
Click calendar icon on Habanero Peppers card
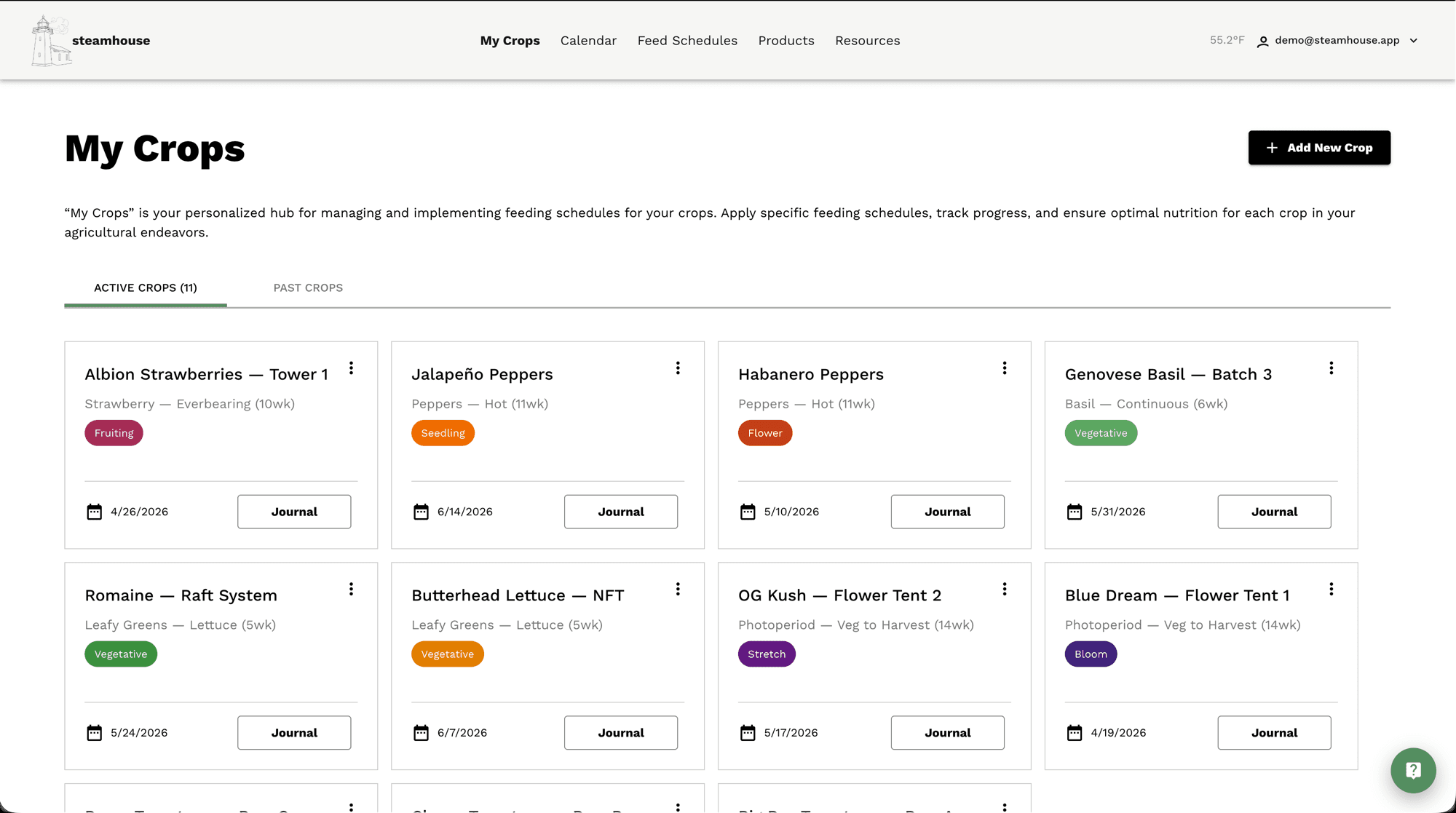(748, 512)
